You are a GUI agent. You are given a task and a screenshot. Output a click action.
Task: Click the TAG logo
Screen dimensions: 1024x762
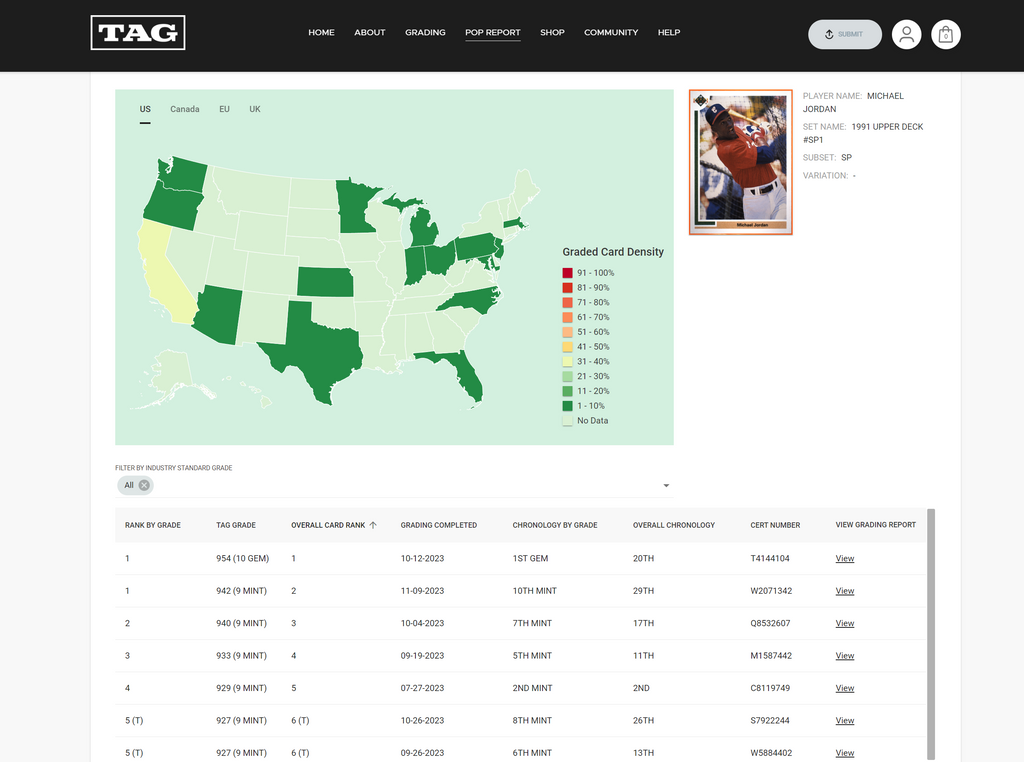coord(138,33)
